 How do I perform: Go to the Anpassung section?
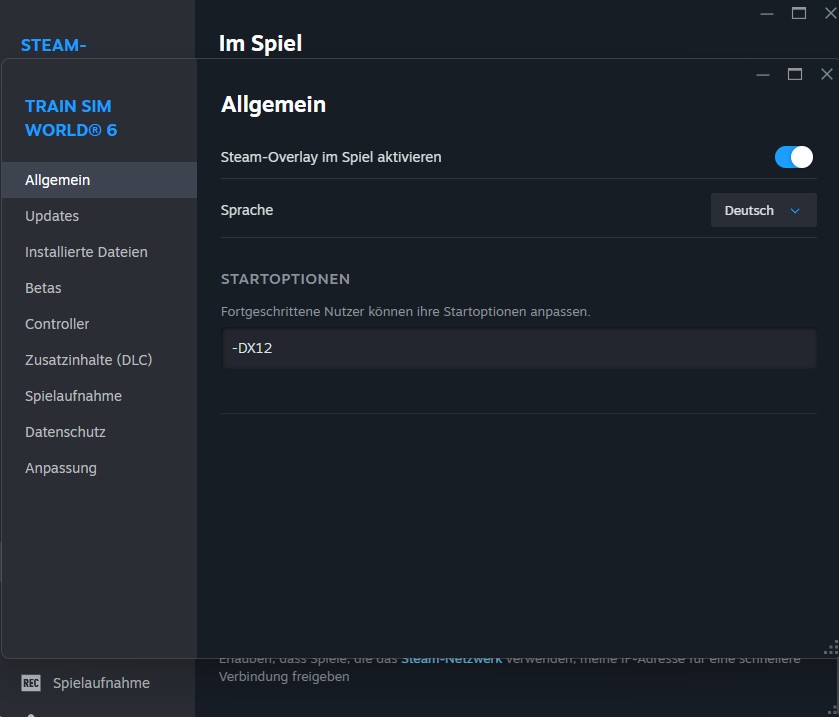coord(61,468)
